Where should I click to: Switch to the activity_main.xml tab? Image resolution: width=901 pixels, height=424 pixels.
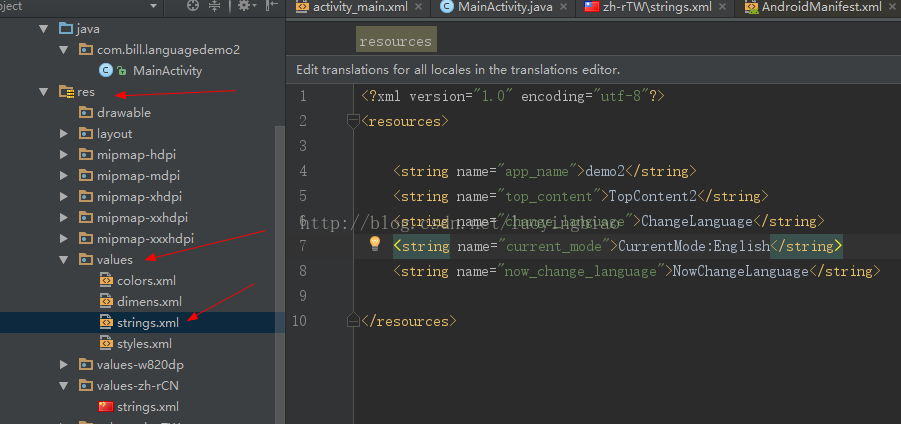pos(360,7)
